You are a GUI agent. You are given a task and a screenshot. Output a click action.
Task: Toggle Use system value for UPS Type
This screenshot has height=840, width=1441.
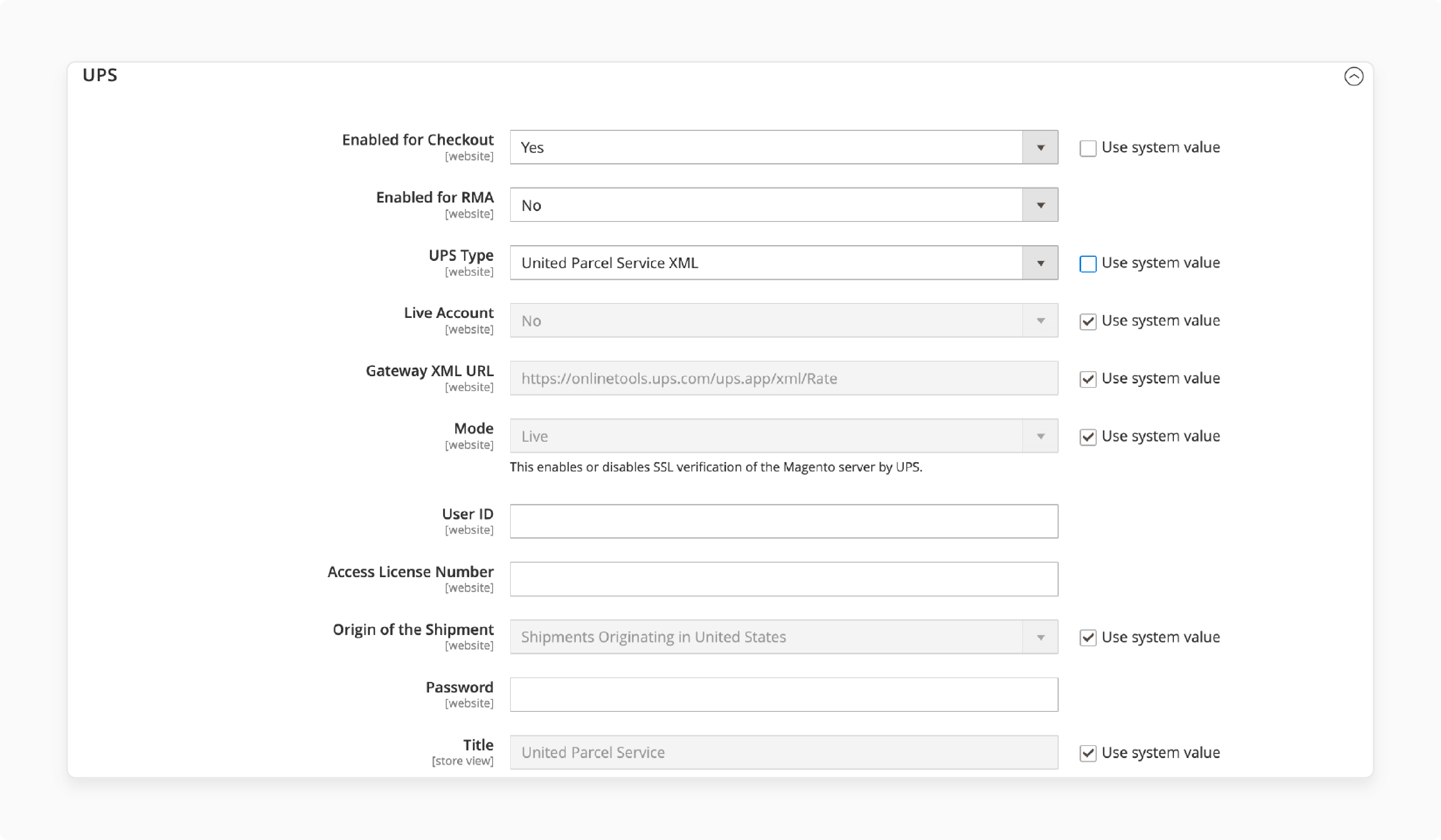1088,263
